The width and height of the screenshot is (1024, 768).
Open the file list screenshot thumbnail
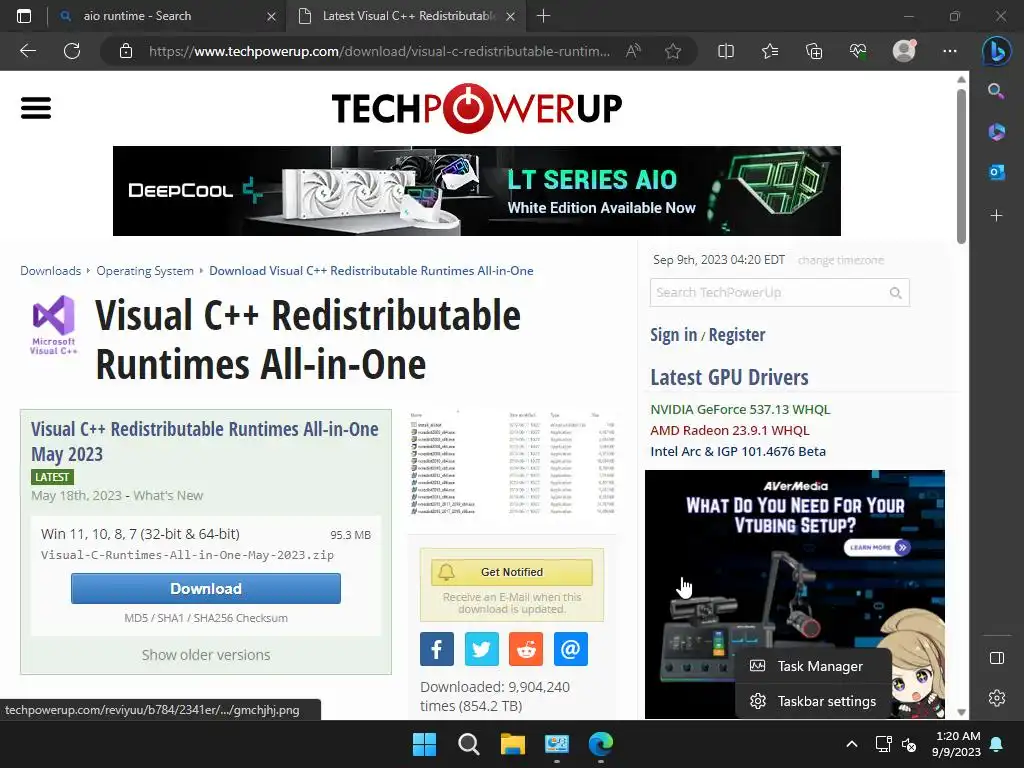511,462
